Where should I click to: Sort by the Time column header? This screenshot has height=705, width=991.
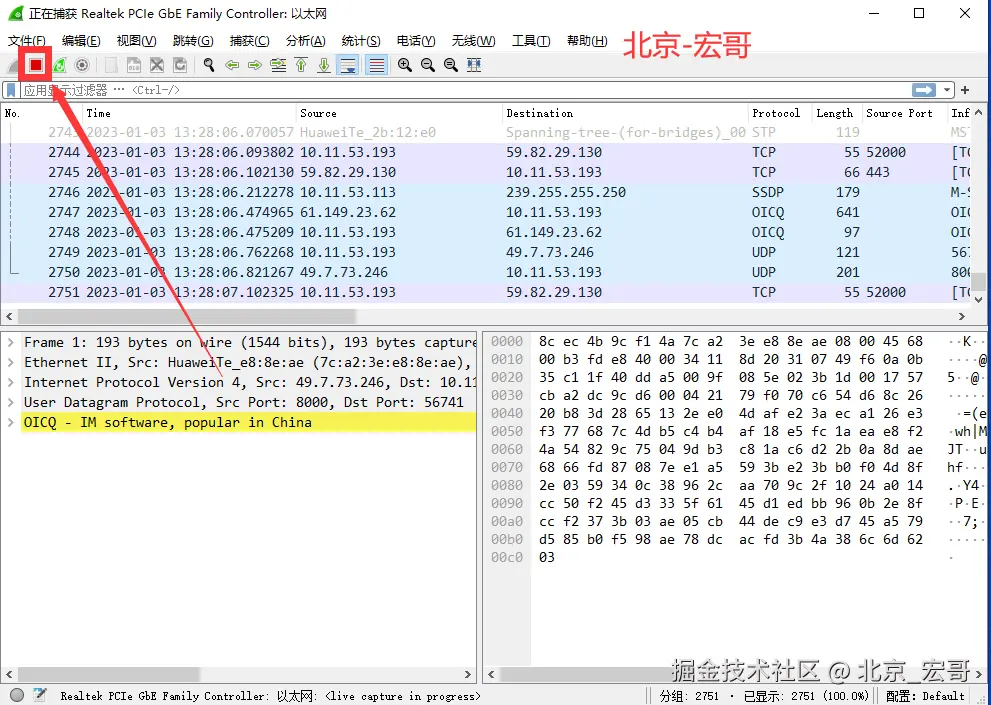click(190, 113)
